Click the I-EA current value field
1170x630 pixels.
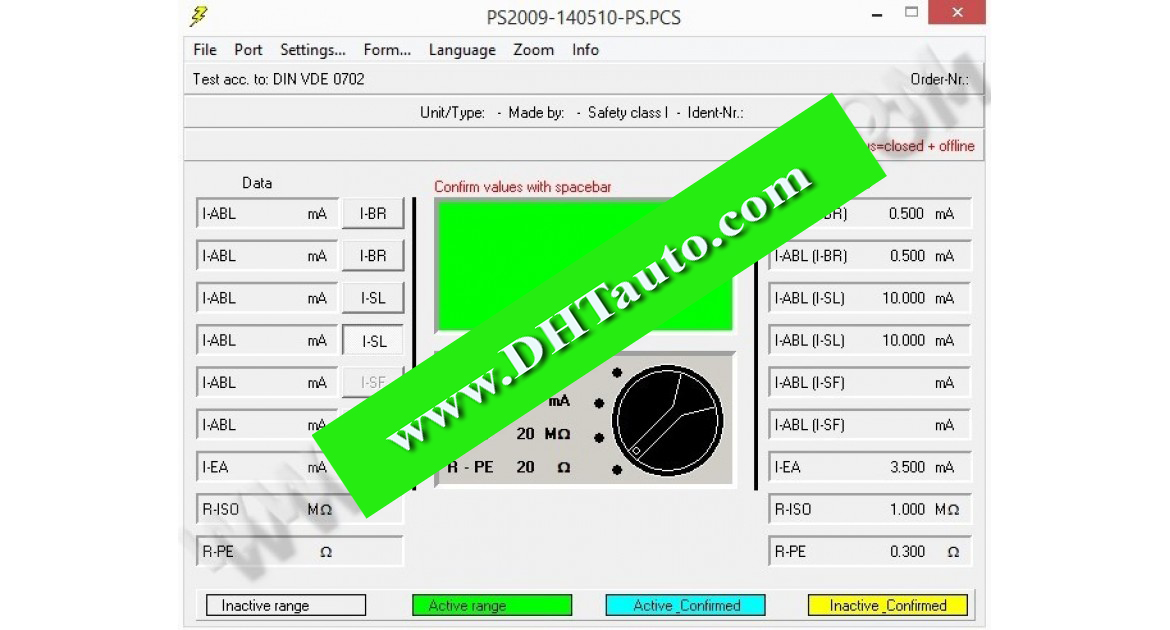click(869, 466)
